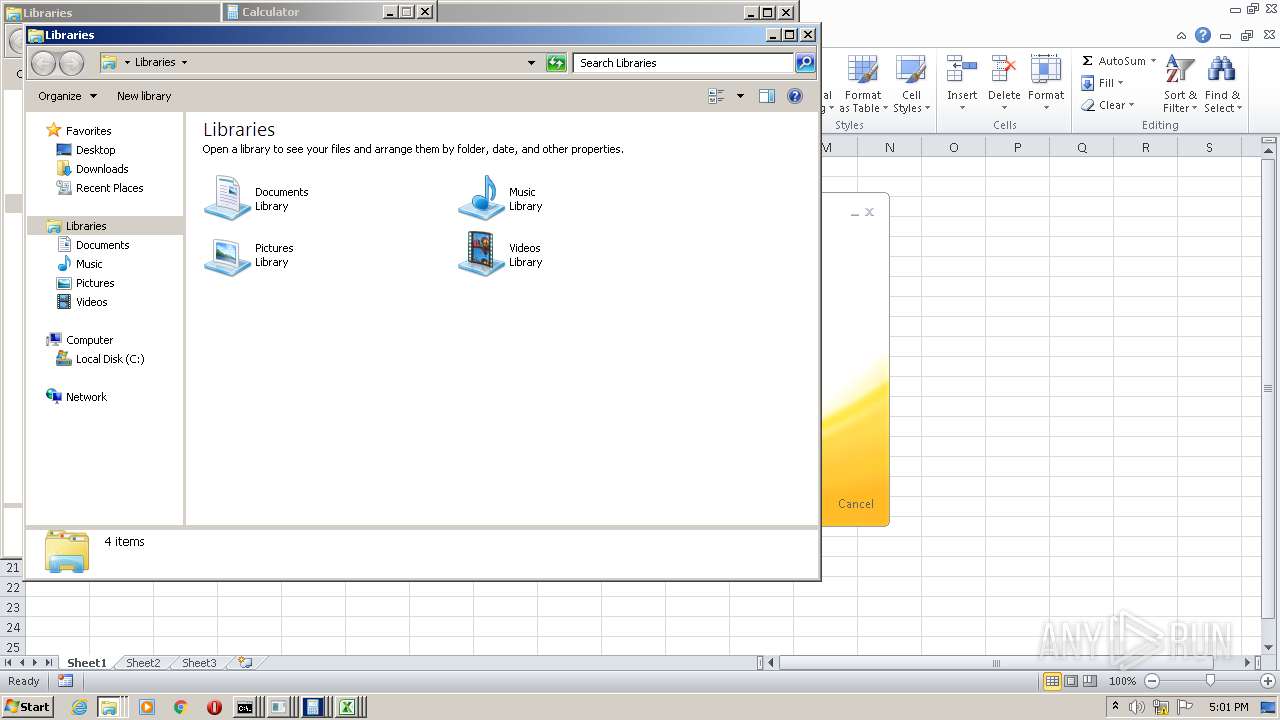Viewport: 1280px width, 720px height.
Task: Select Network in navigation pane
Action: [86, 397]
